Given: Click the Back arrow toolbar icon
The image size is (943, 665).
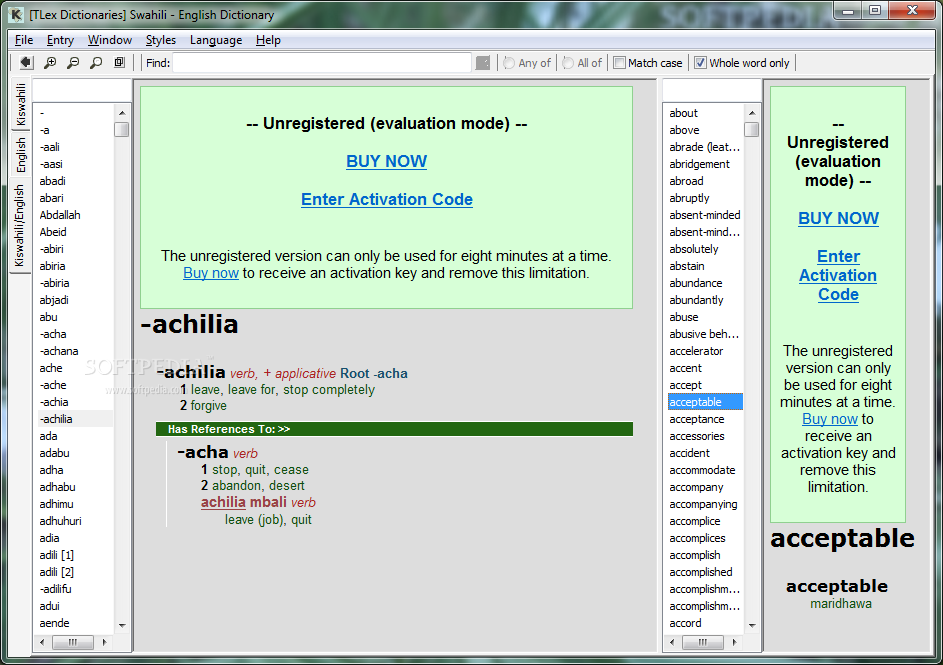Looking at the screenshot, I should point(26,63).
